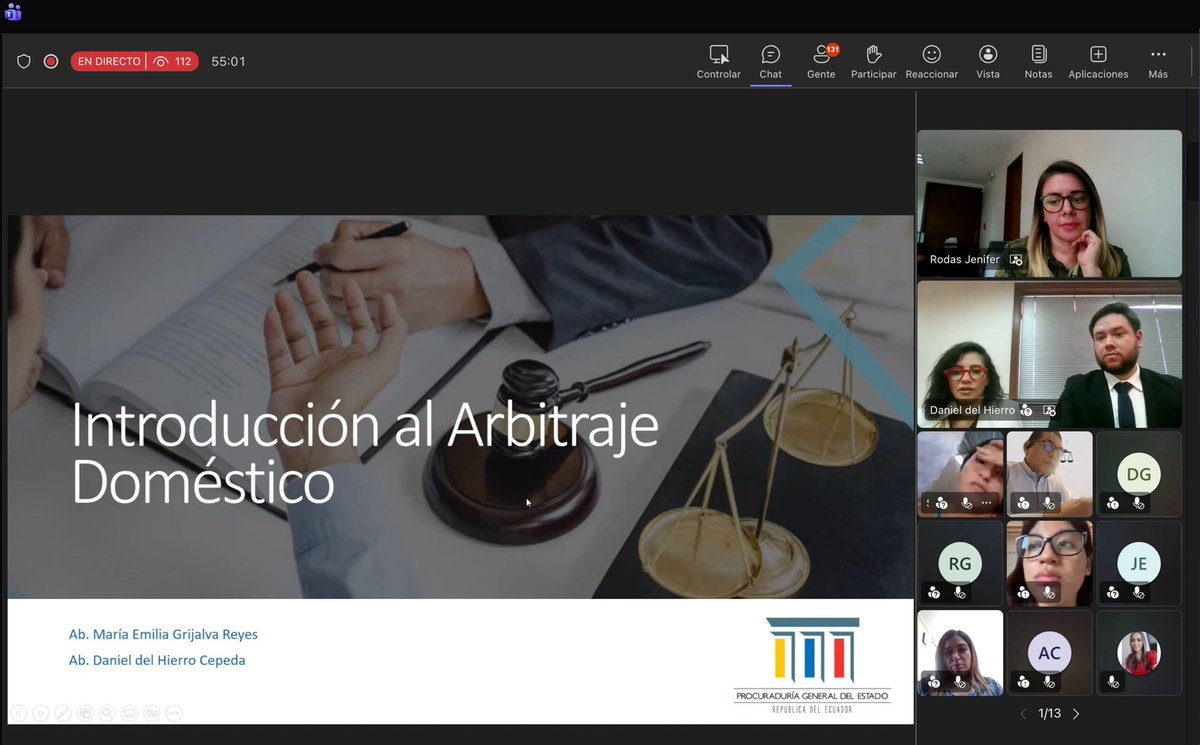Click the shield privacy icon

point(24,61)
